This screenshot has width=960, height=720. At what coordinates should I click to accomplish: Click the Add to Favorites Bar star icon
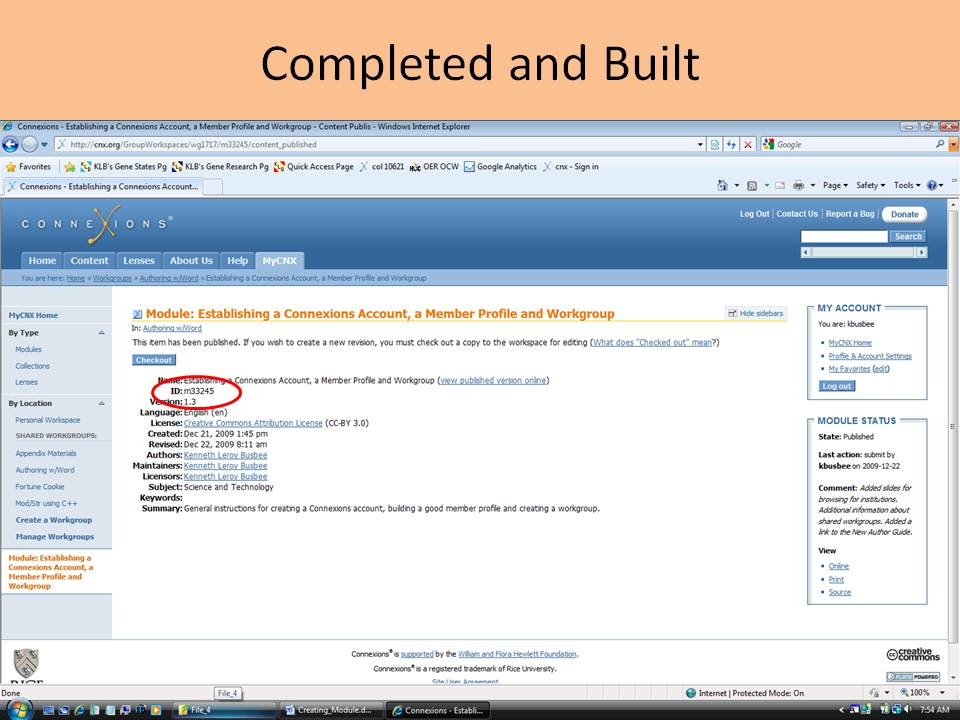click(70, 167)
